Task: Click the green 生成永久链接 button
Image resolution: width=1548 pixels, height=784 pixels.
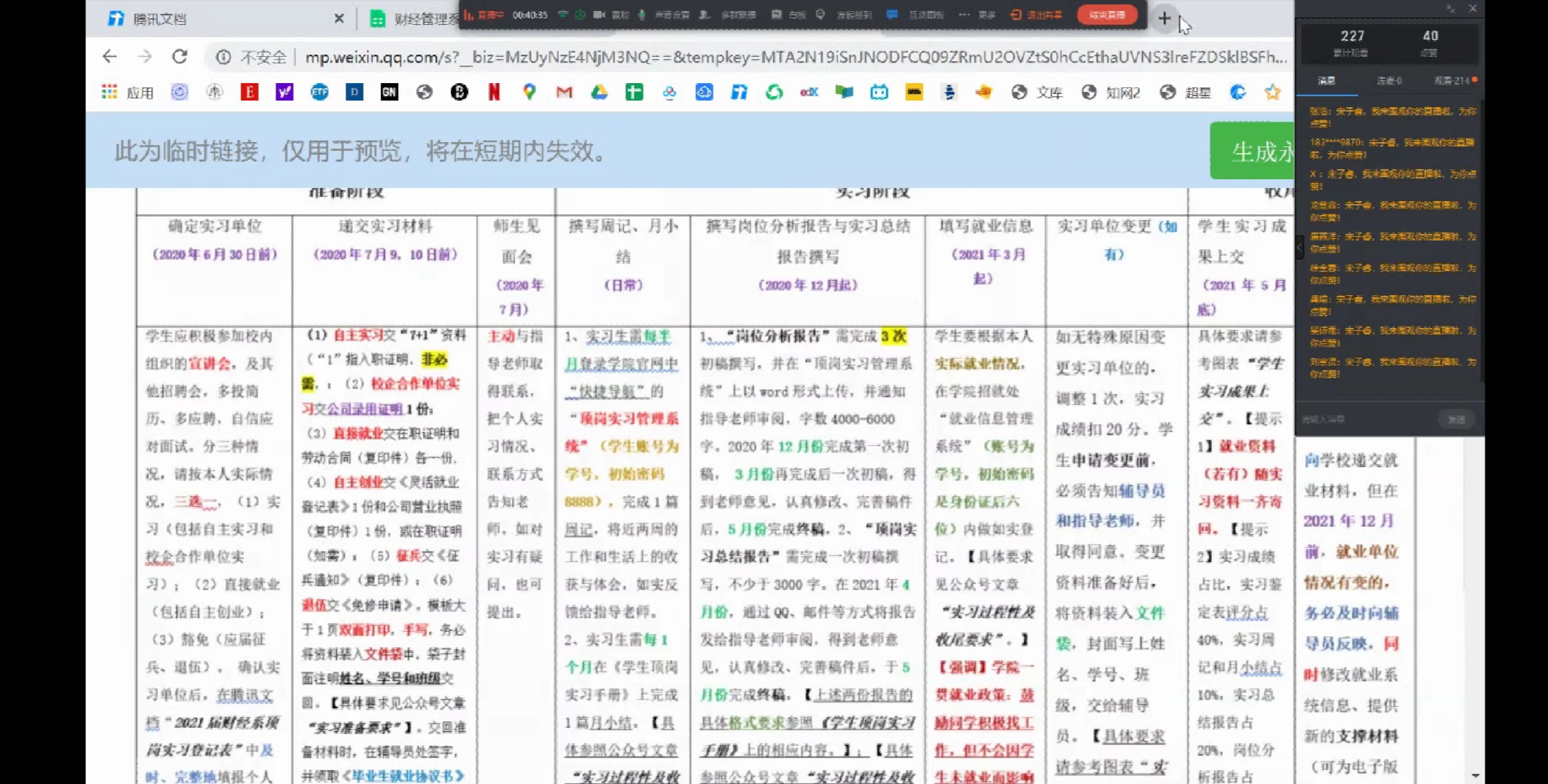Action: (x=1252, y=151)
